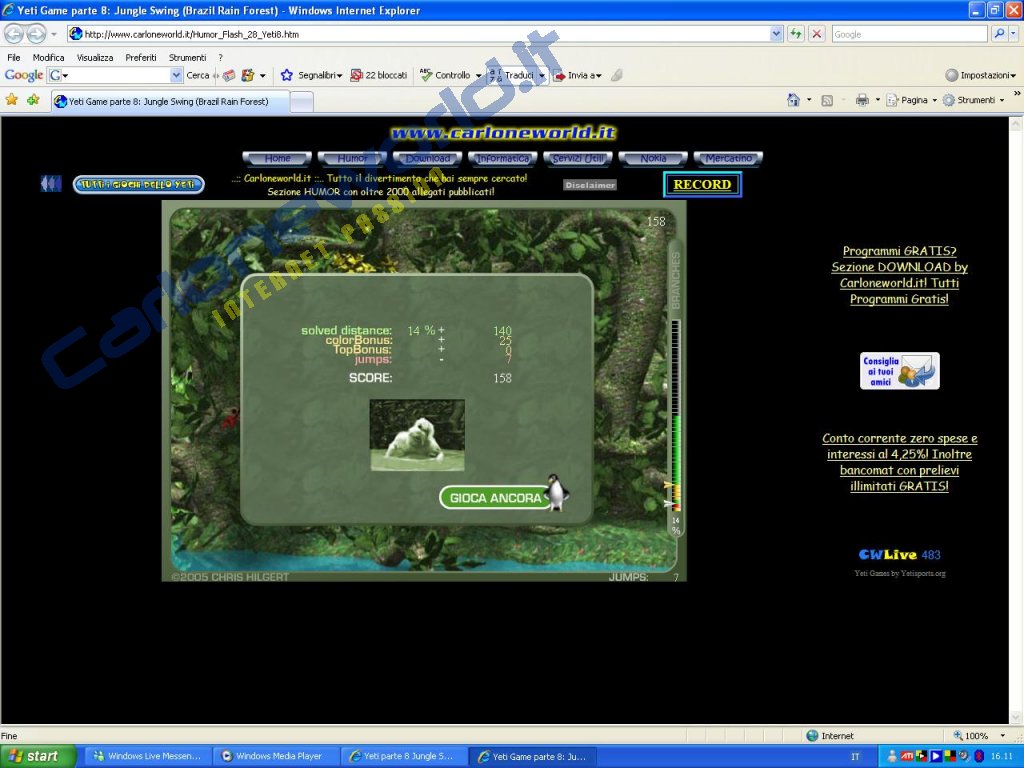Click the blue back arrows icon on page
Screen dimensions: 1024x768
coord(51,184)
